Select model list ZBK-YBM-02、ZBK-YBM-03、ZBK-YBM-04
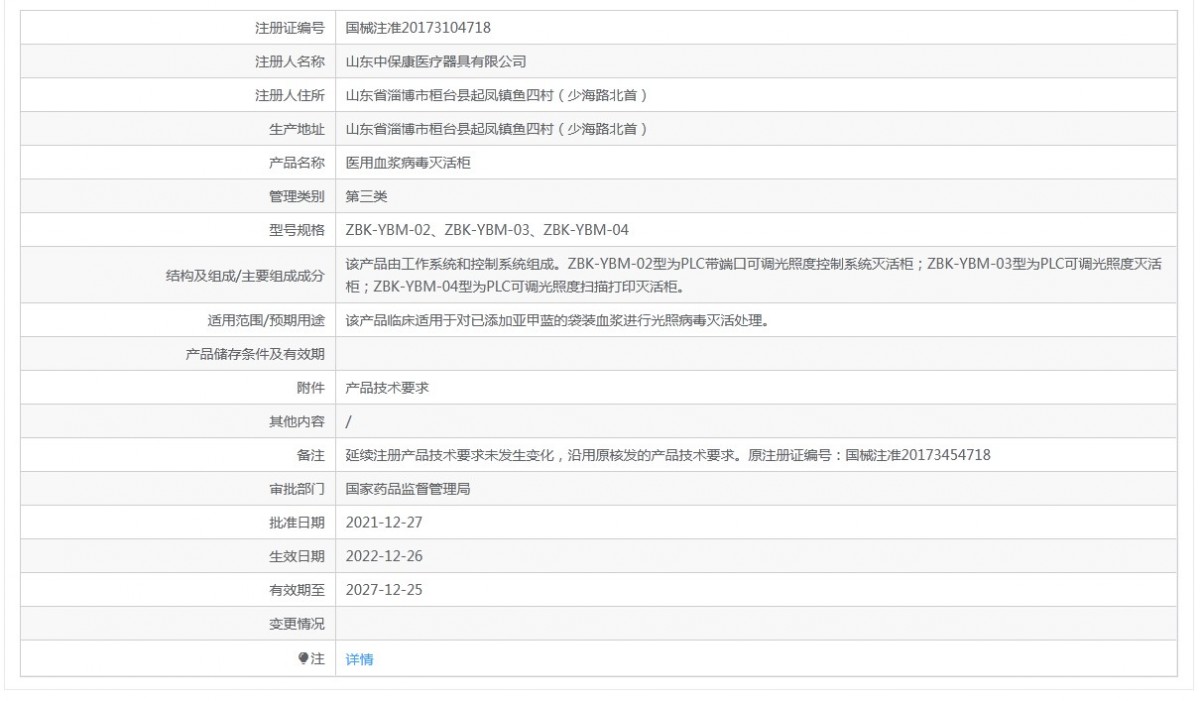Screen dimensions: 1200x701 (x=487, y=230)
